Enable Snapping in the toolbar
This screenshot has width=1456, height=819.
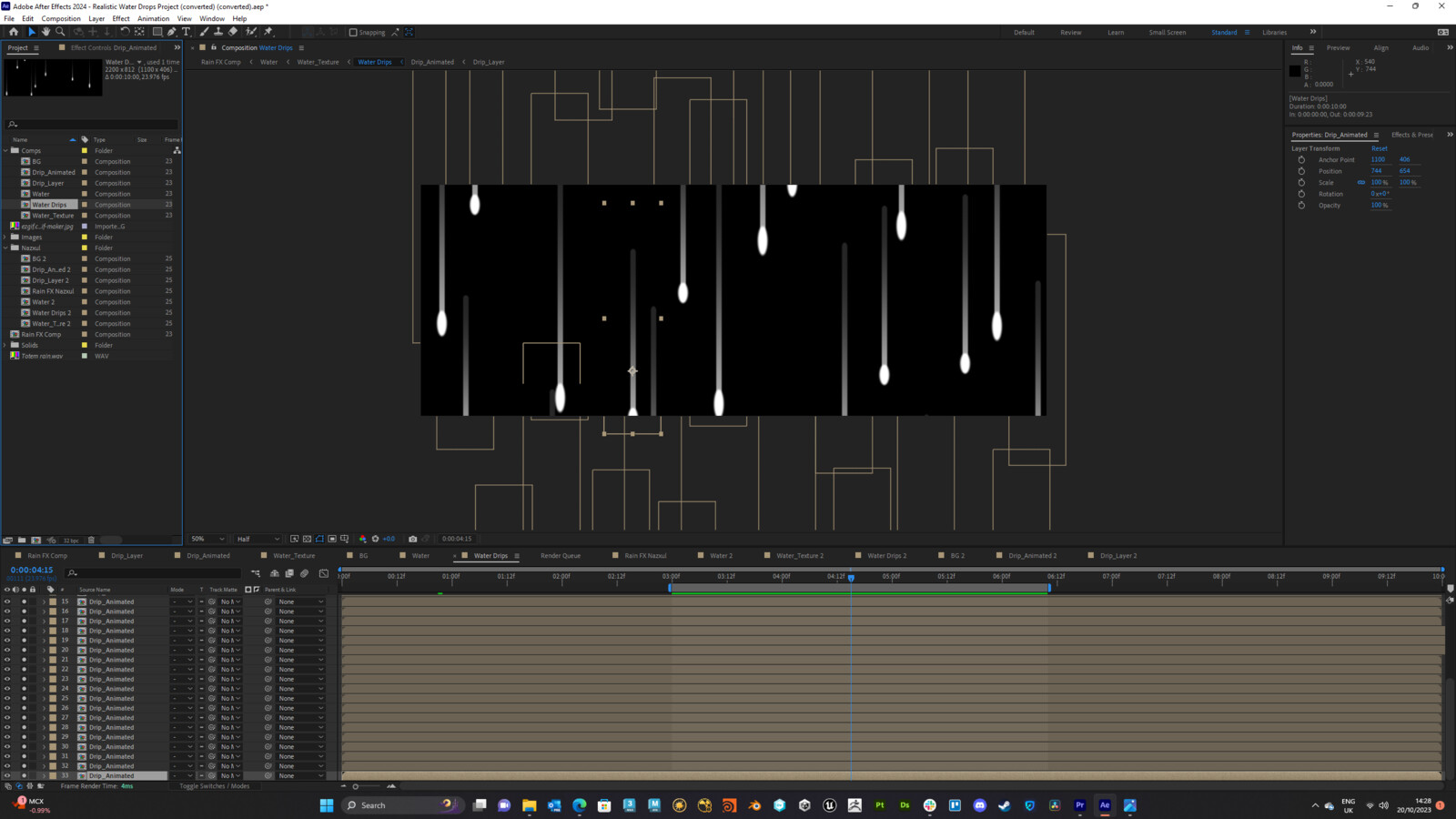[353, 32]
